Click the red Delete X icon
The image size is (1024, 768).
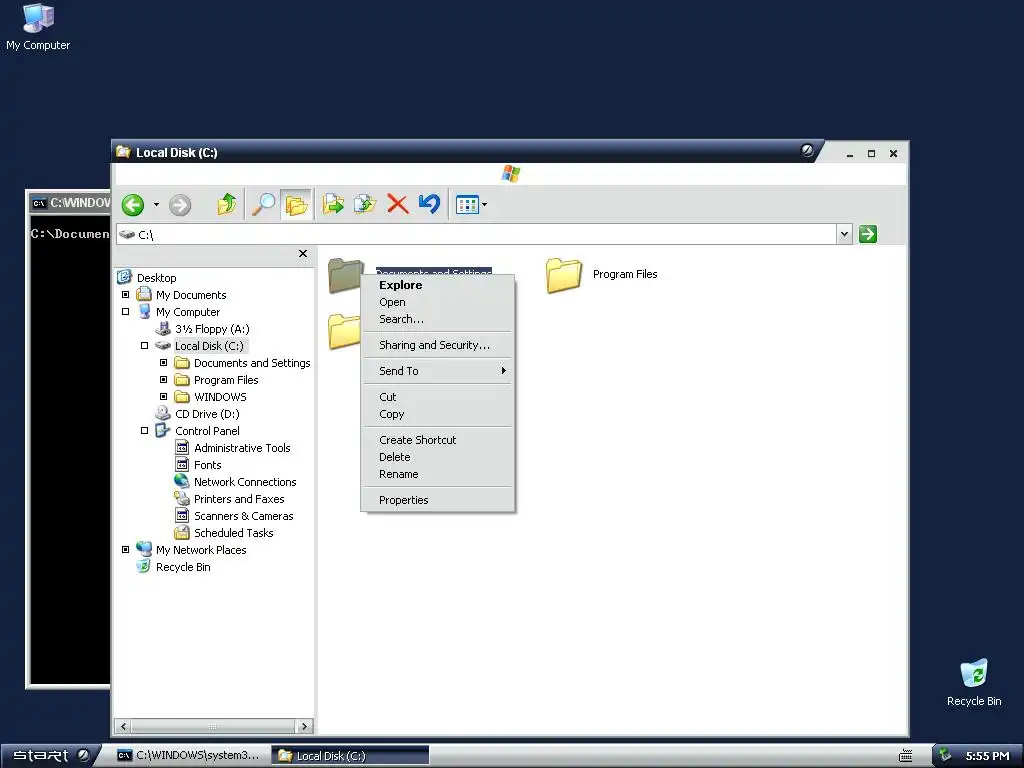[x=397, y=204]
